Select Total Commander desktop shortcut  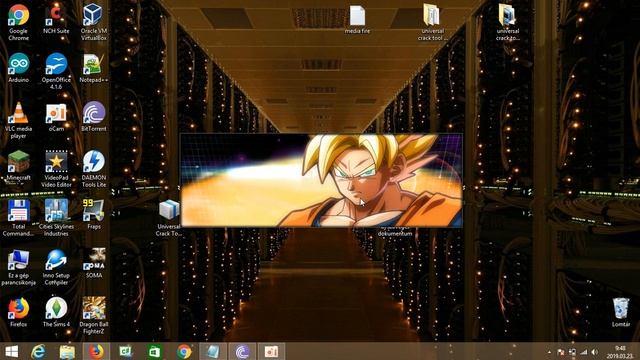coord(18,218)
